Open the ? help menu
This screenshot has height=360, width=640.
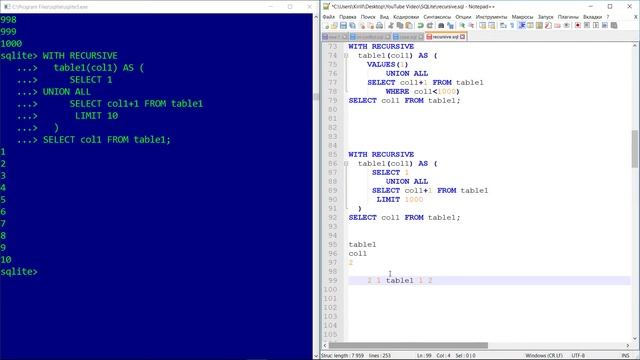click(x=608, y=17)
